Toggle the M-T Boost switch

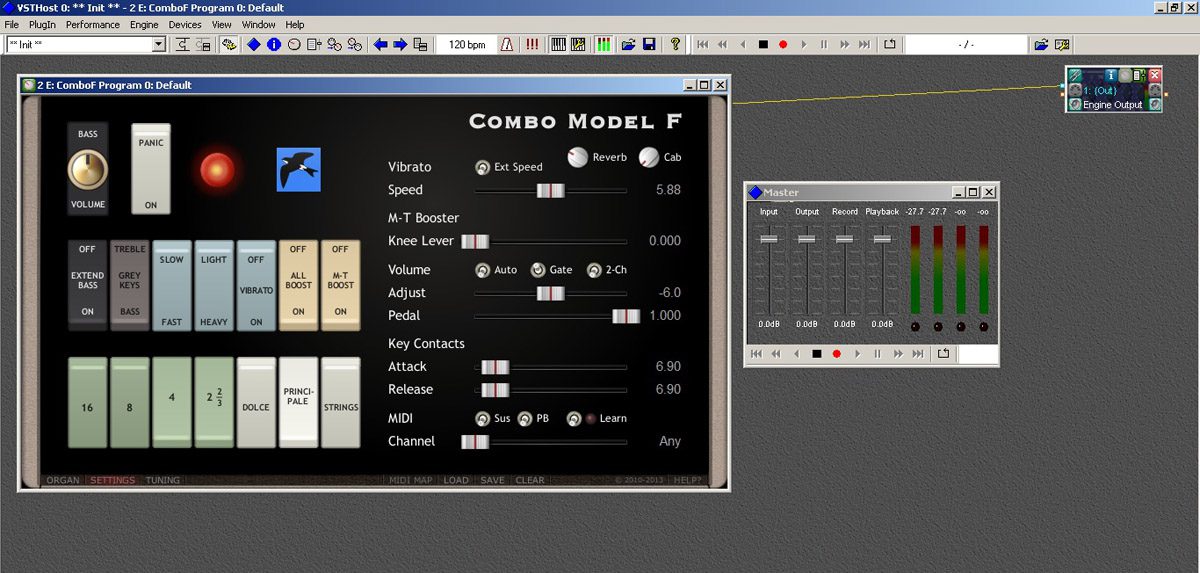tap(340, 285)
